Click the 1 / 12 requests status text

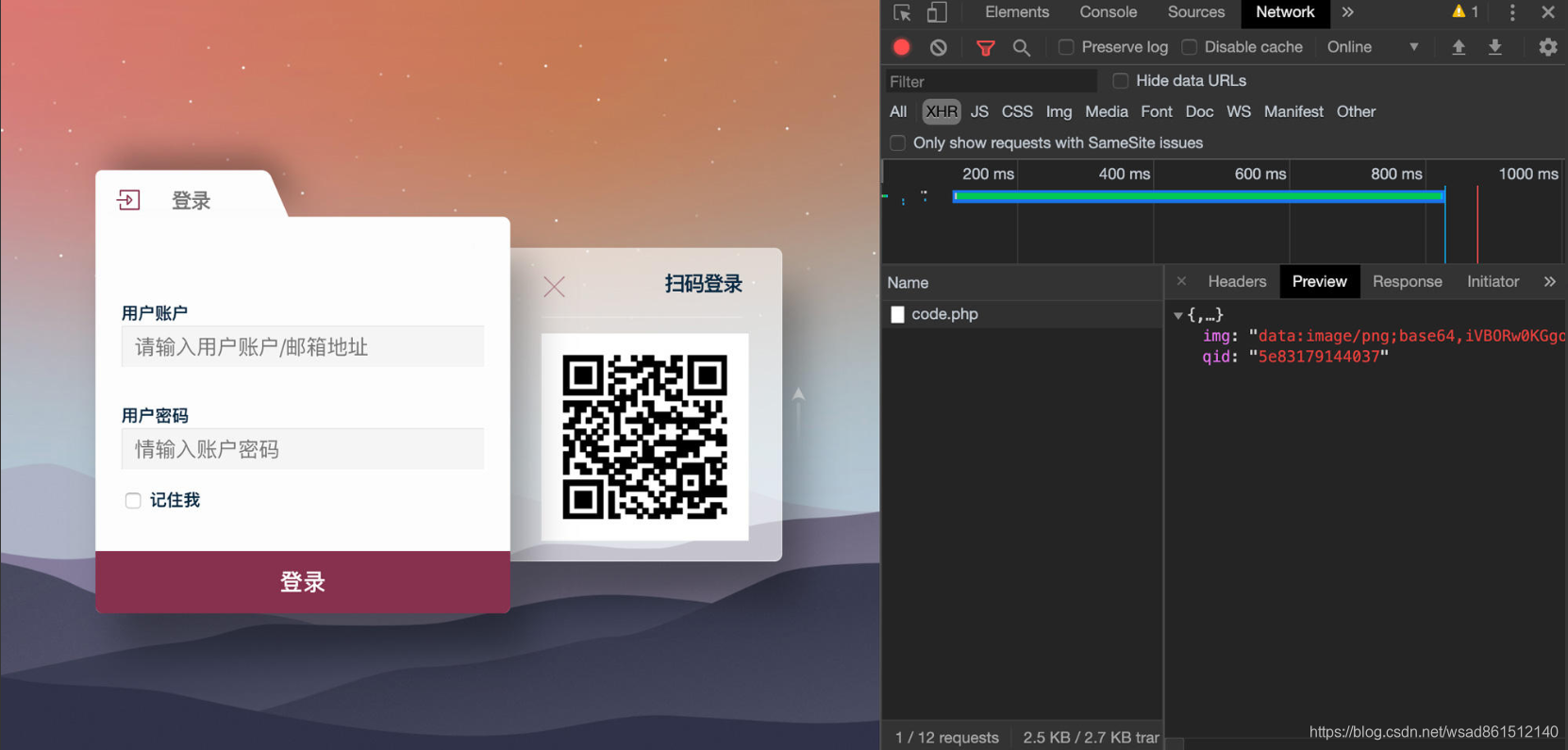(x=946, y=737)
